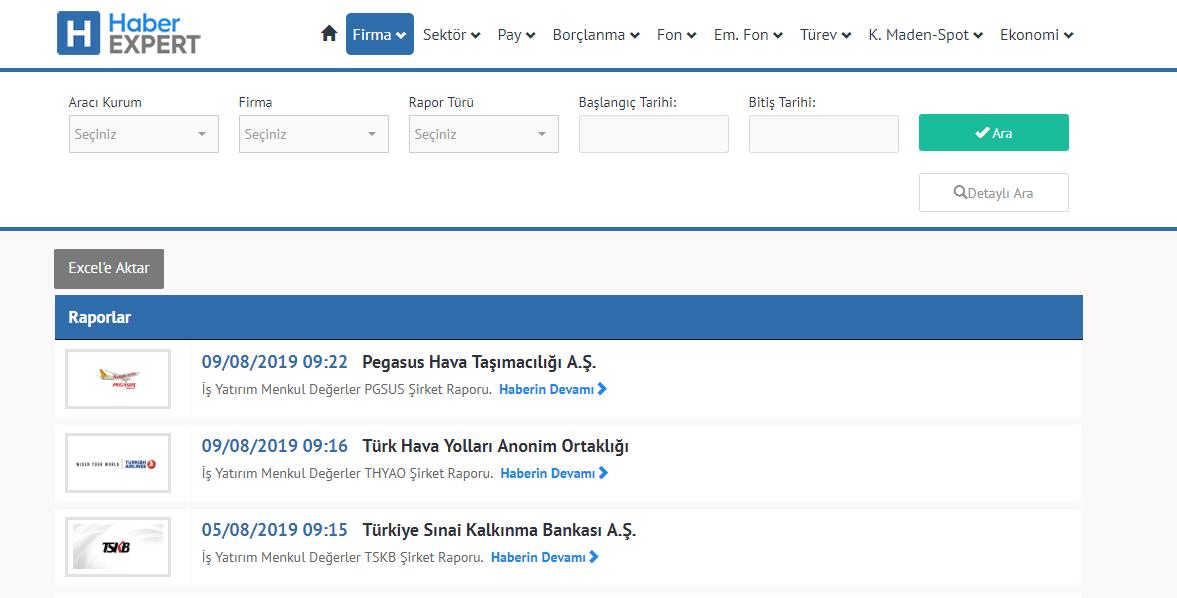Click the Bitiş Tarihi date field
Viewport: 1177px width, 598px height.
point(823,134)
